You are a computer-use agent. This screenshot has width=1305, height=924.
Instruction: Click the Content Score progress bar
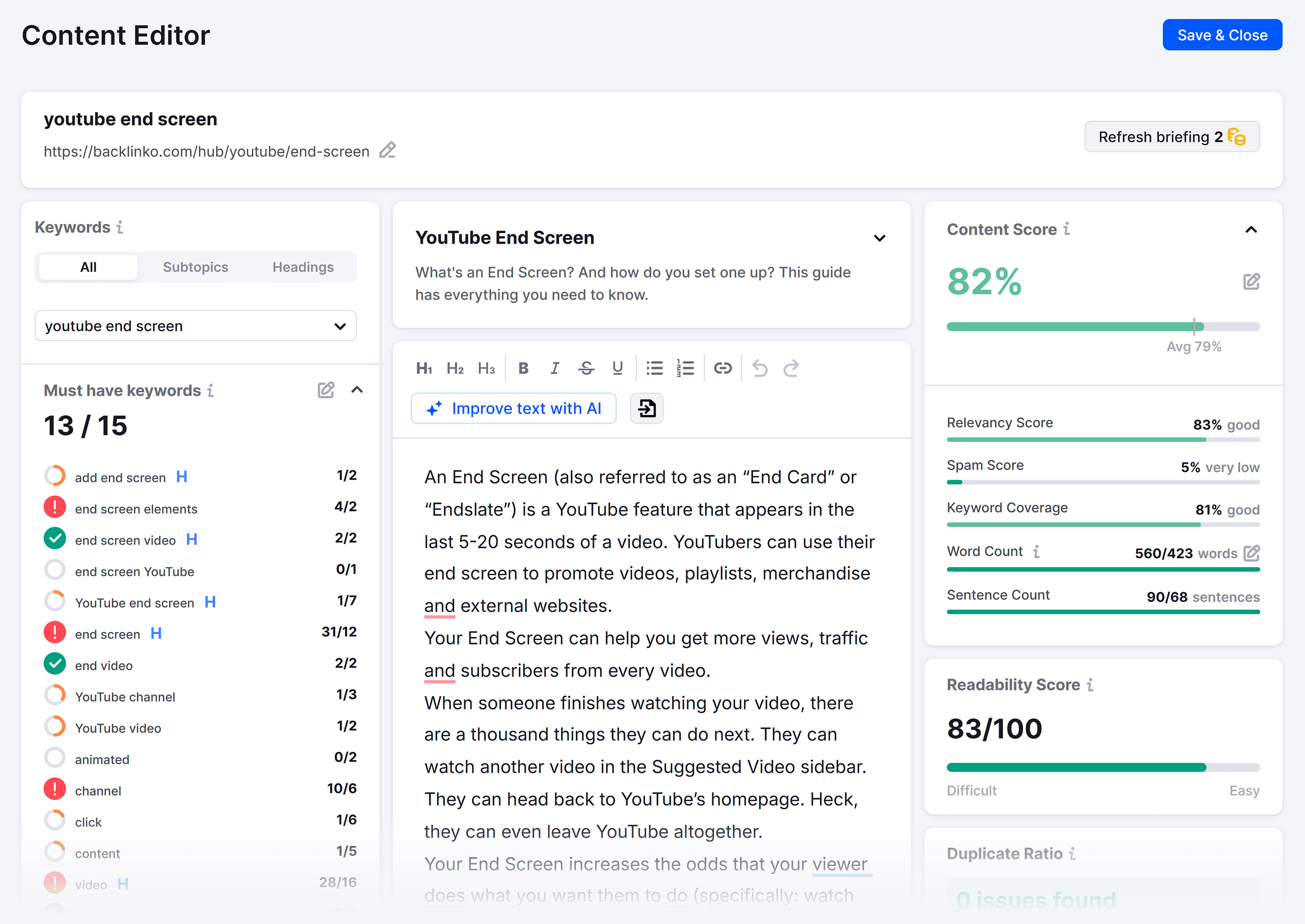coord(1104,327)
